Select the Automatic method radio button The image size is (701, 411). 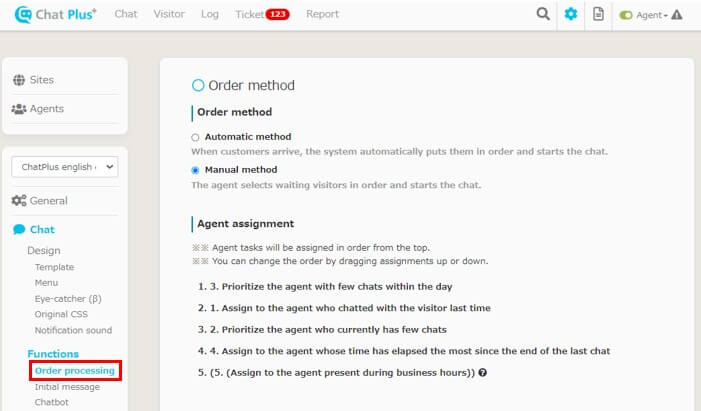(x=195, y=137)
